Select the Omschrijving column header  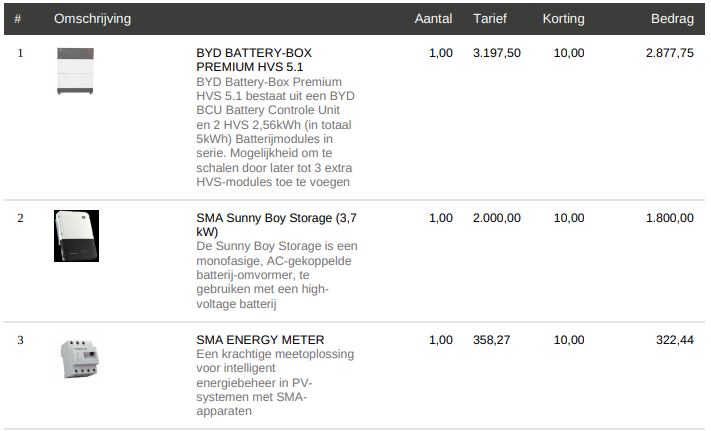pyautogui.click(x=92, y=19)
